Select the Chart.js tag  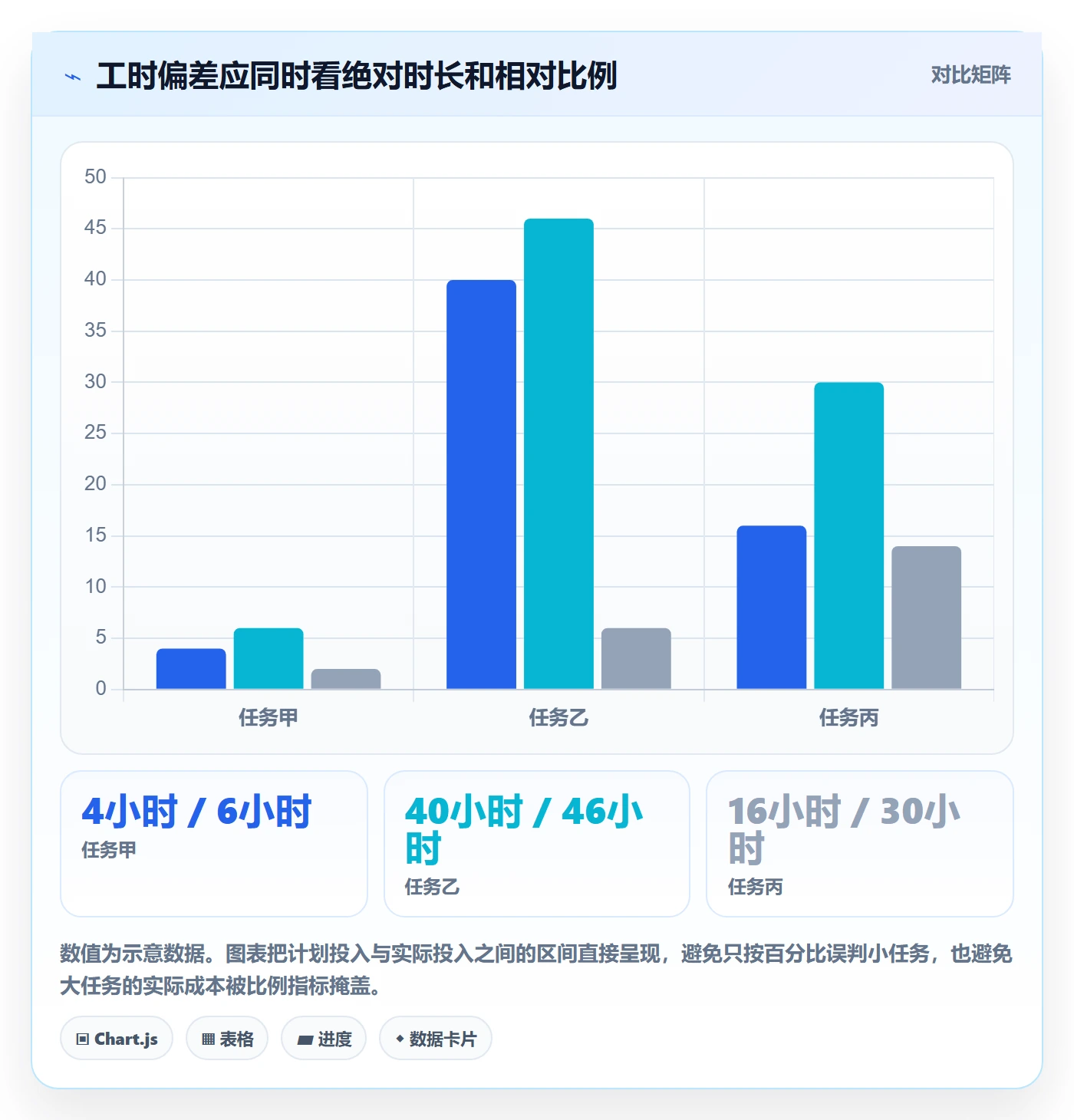(x=117, y=1039)
